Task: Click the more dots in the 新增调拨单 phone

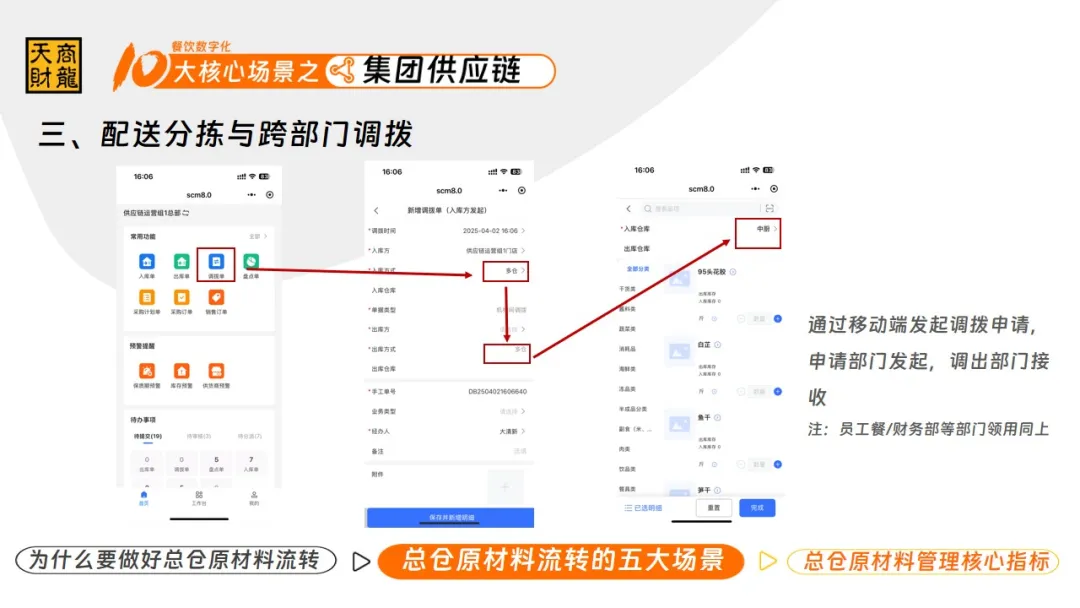Action: pyautogui.click(x=503, y=191)
